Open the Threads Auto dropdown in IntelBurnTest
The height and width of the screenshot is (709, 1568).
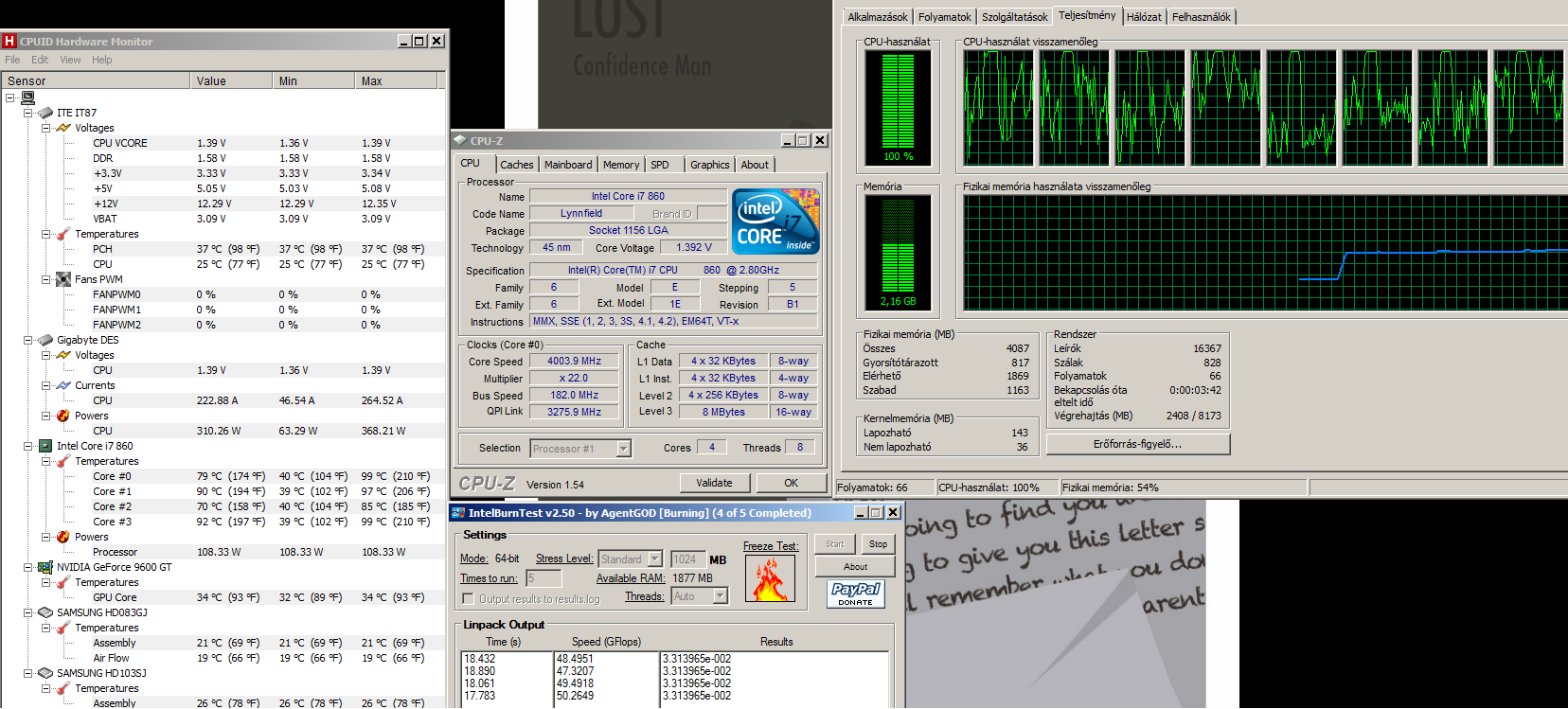tap(720, 596)
